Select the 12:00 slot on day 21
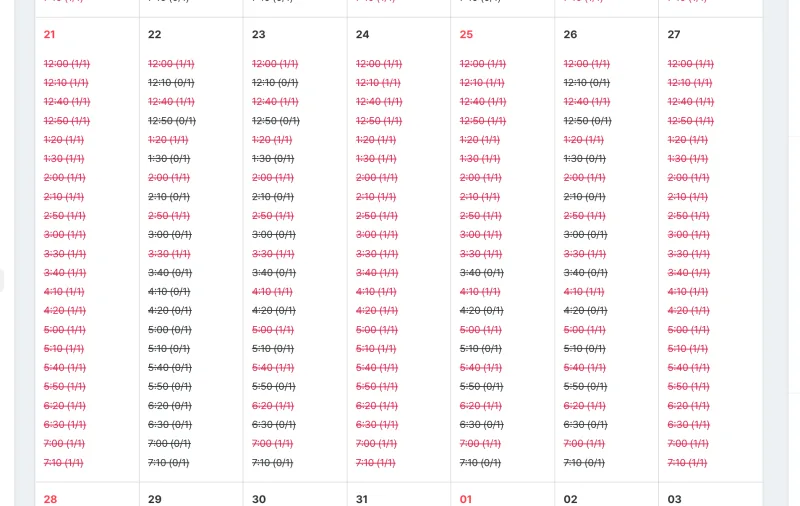 (x=67, y=64)
